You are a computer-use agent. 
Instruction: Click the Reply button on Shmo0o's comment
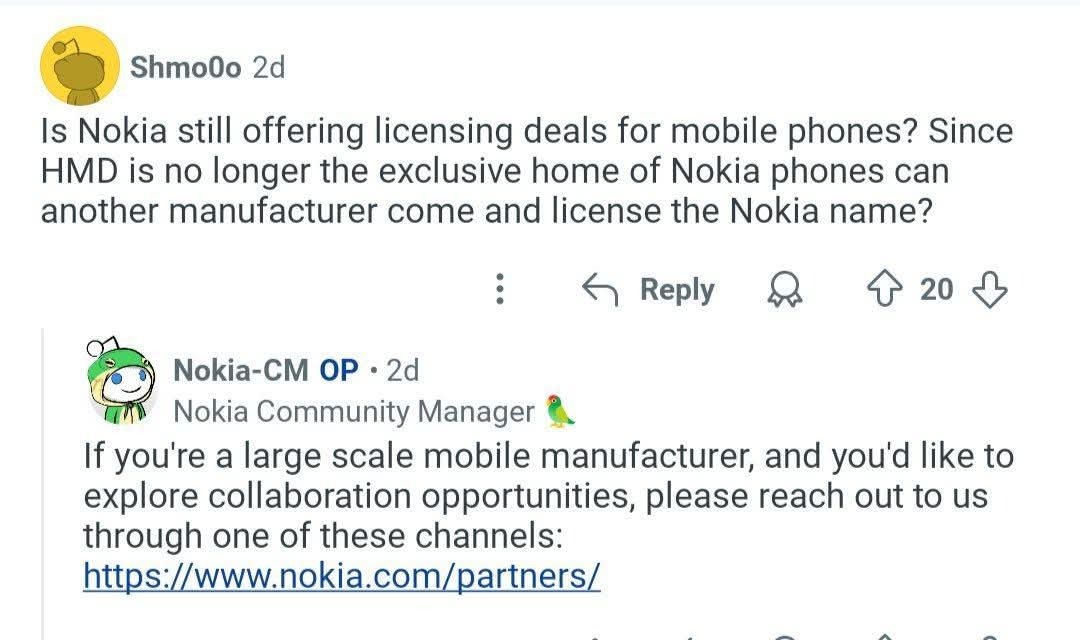(676, 289)
